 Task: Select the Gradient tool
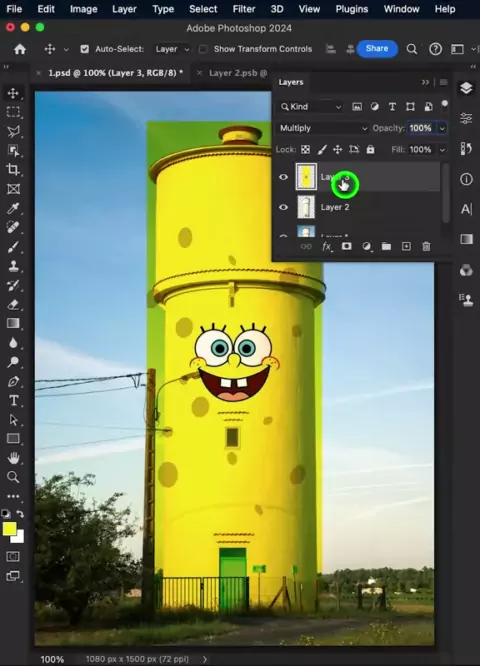tap(13, 323)
